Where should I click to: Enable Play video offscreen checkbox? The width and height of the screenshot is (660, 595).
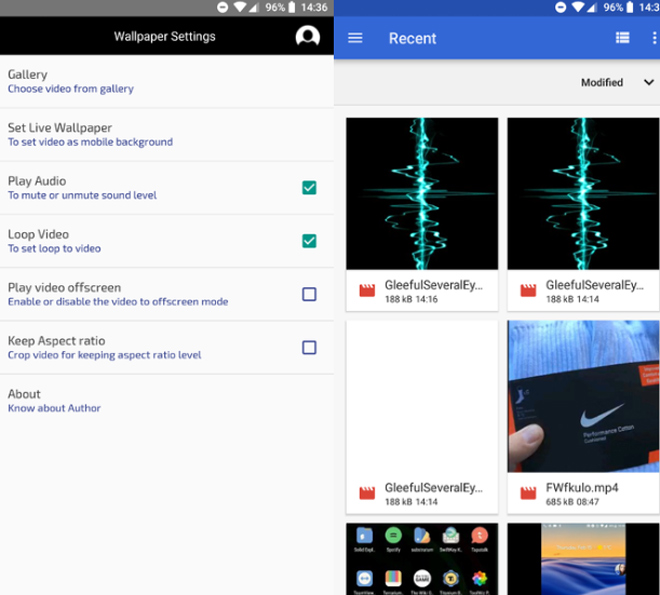pos(309,294)
